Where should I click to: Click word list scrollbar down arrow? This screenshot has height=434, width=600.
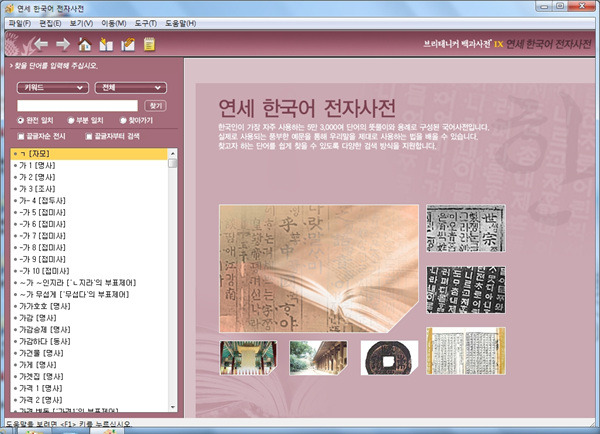(x=173, y=407)
